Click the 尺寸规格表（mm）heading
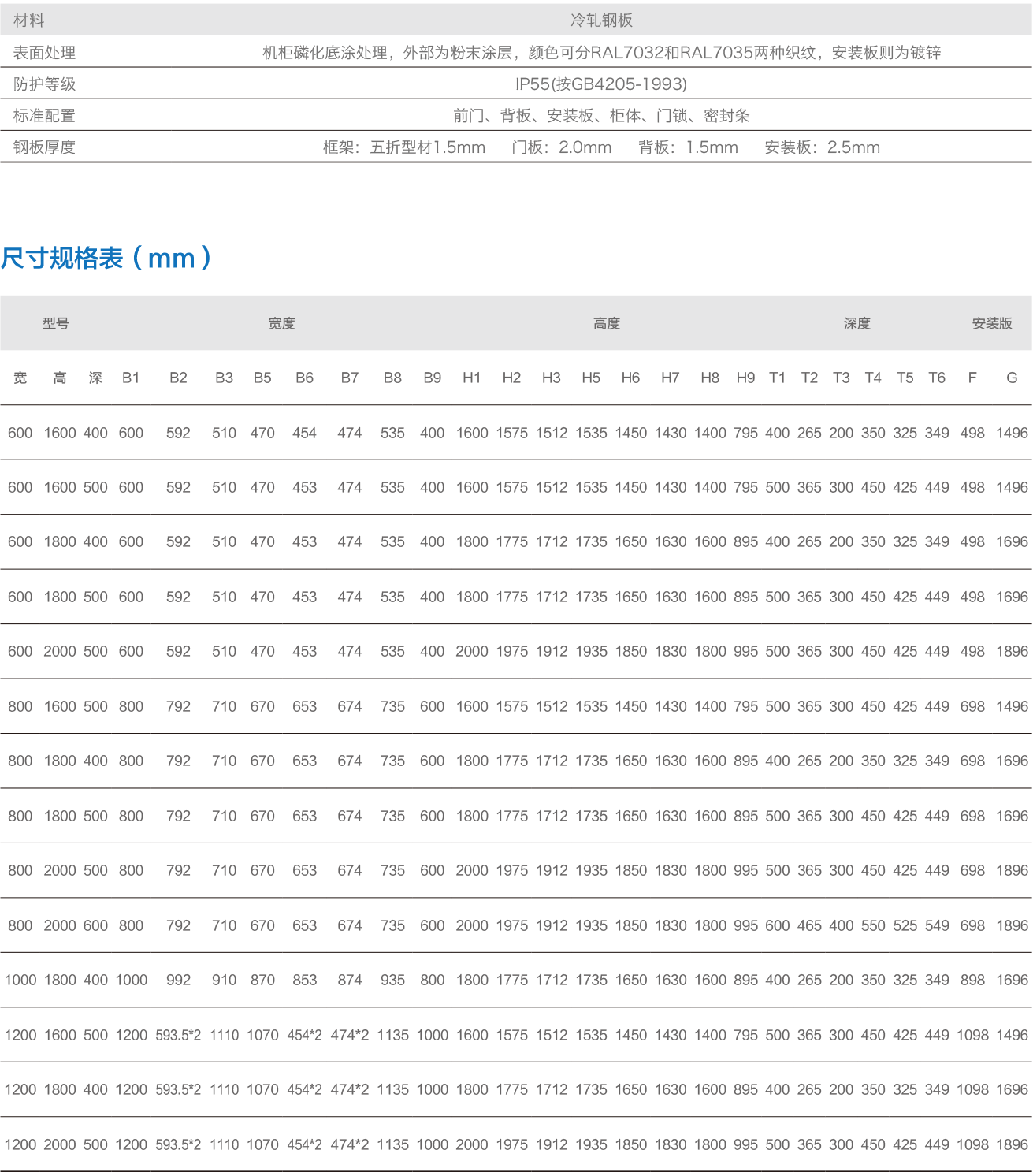The image size is (1033, 1176). pyautogui.click(x=106, y=259)
